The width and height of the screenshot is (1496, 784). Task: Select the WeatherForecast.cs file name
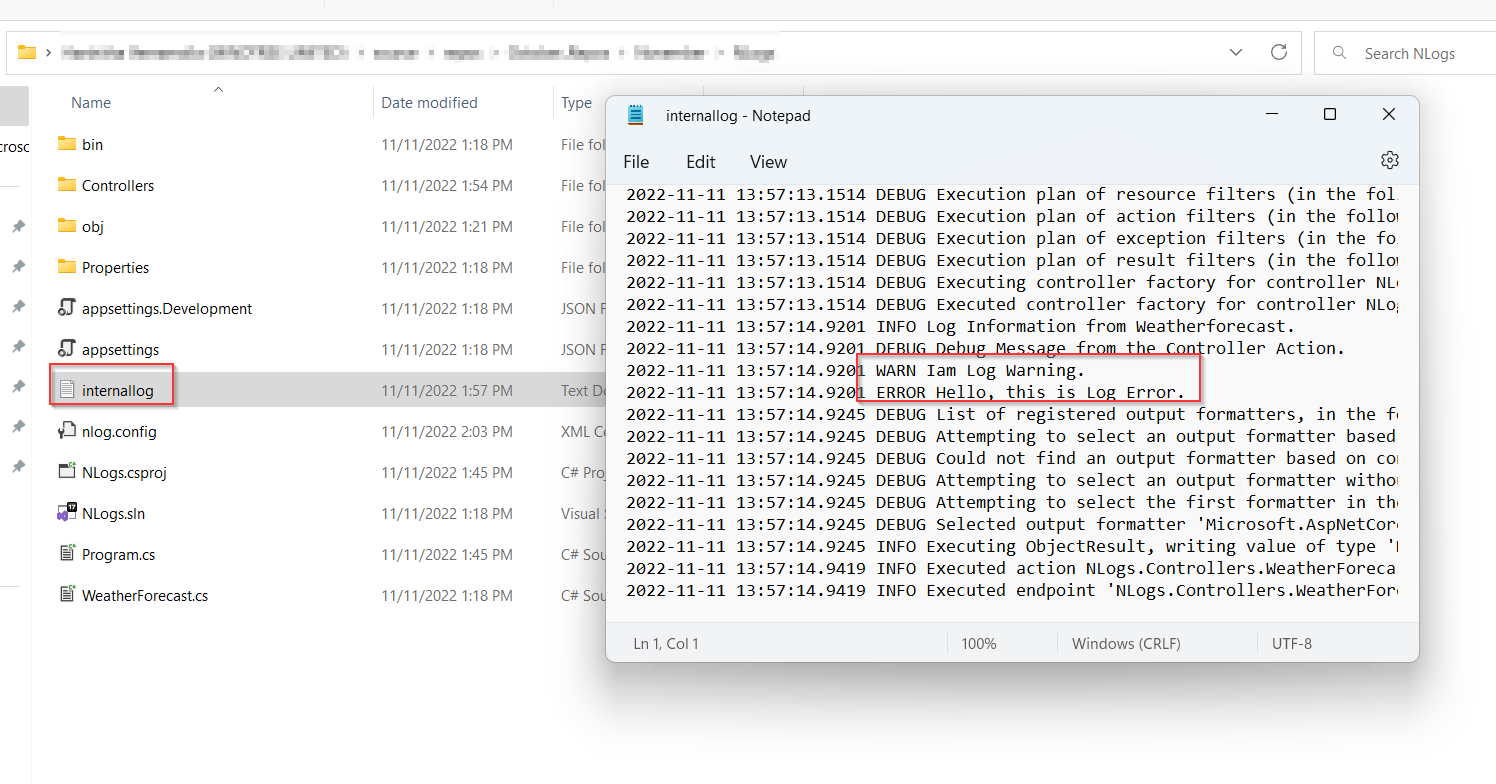[145, 596]
